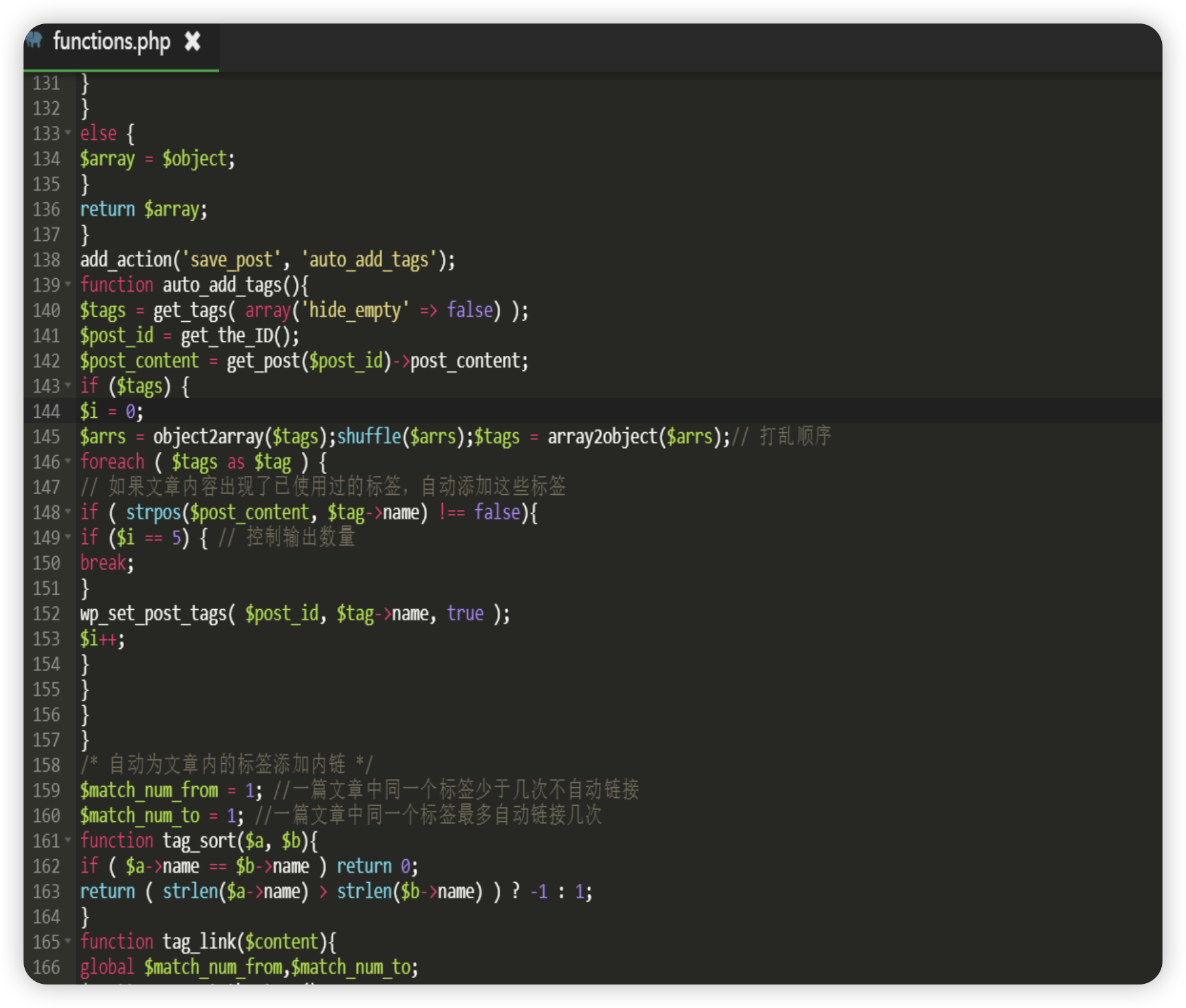Click 'return 0;' on line 162
Viewport: 1186px width, 1008px height.
(377, 866)
